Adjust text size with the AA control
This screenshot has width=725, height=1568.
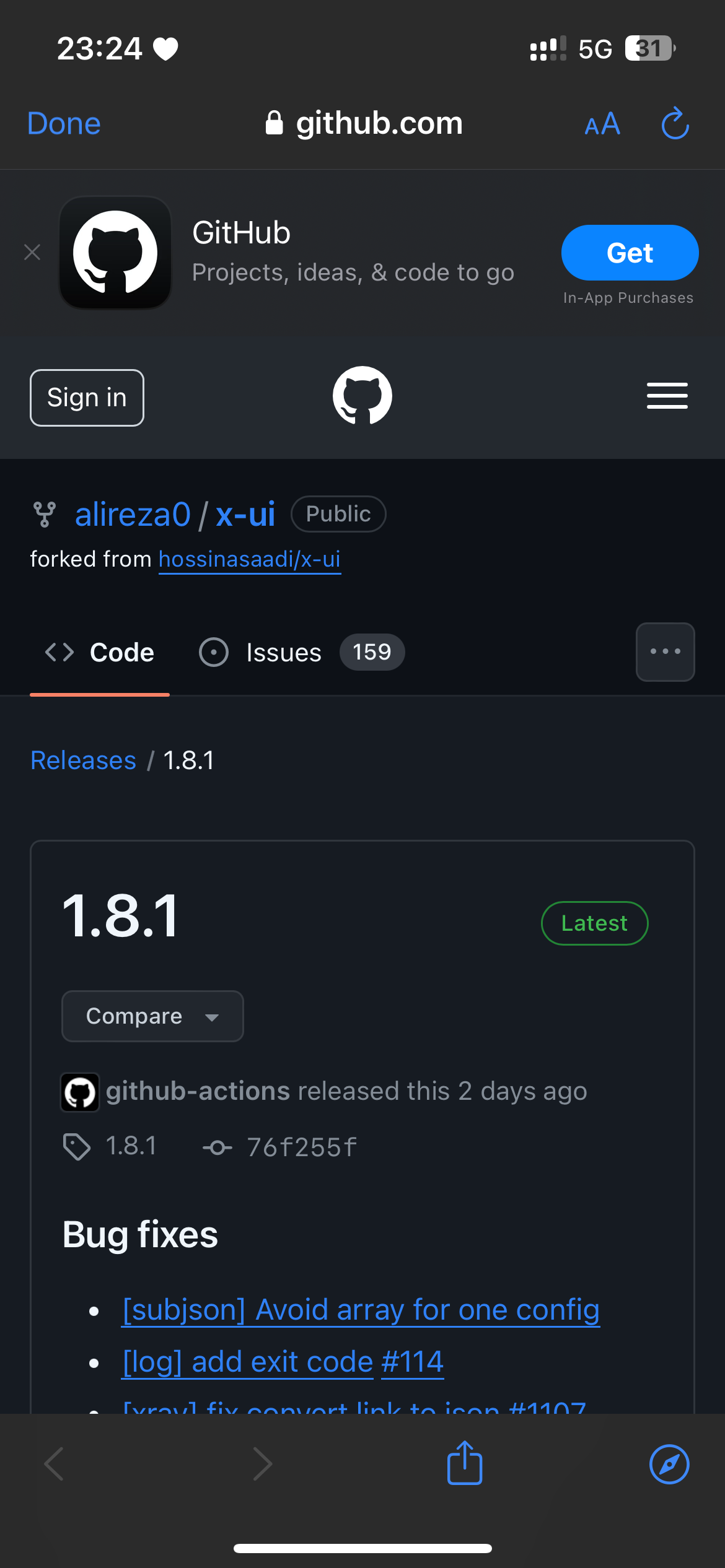[x=601, y=123]
